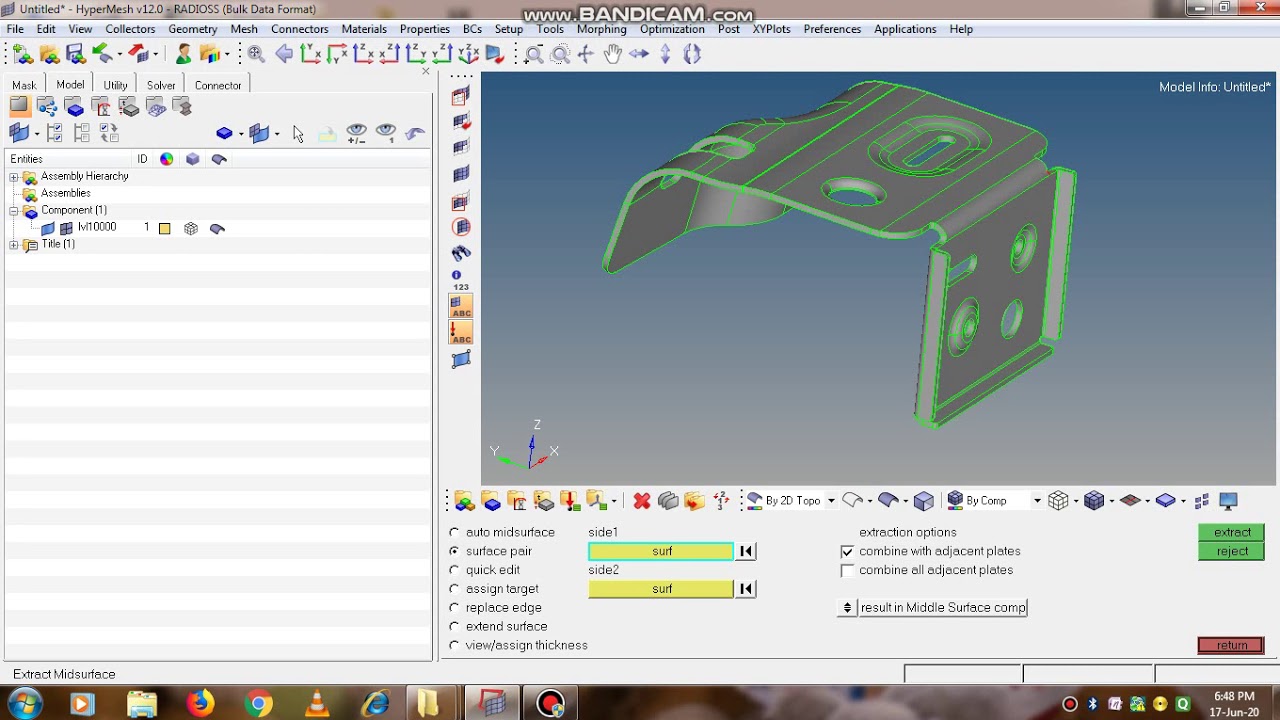Click the organize folder icon
1280x720 pixels.
coord(695,501)
